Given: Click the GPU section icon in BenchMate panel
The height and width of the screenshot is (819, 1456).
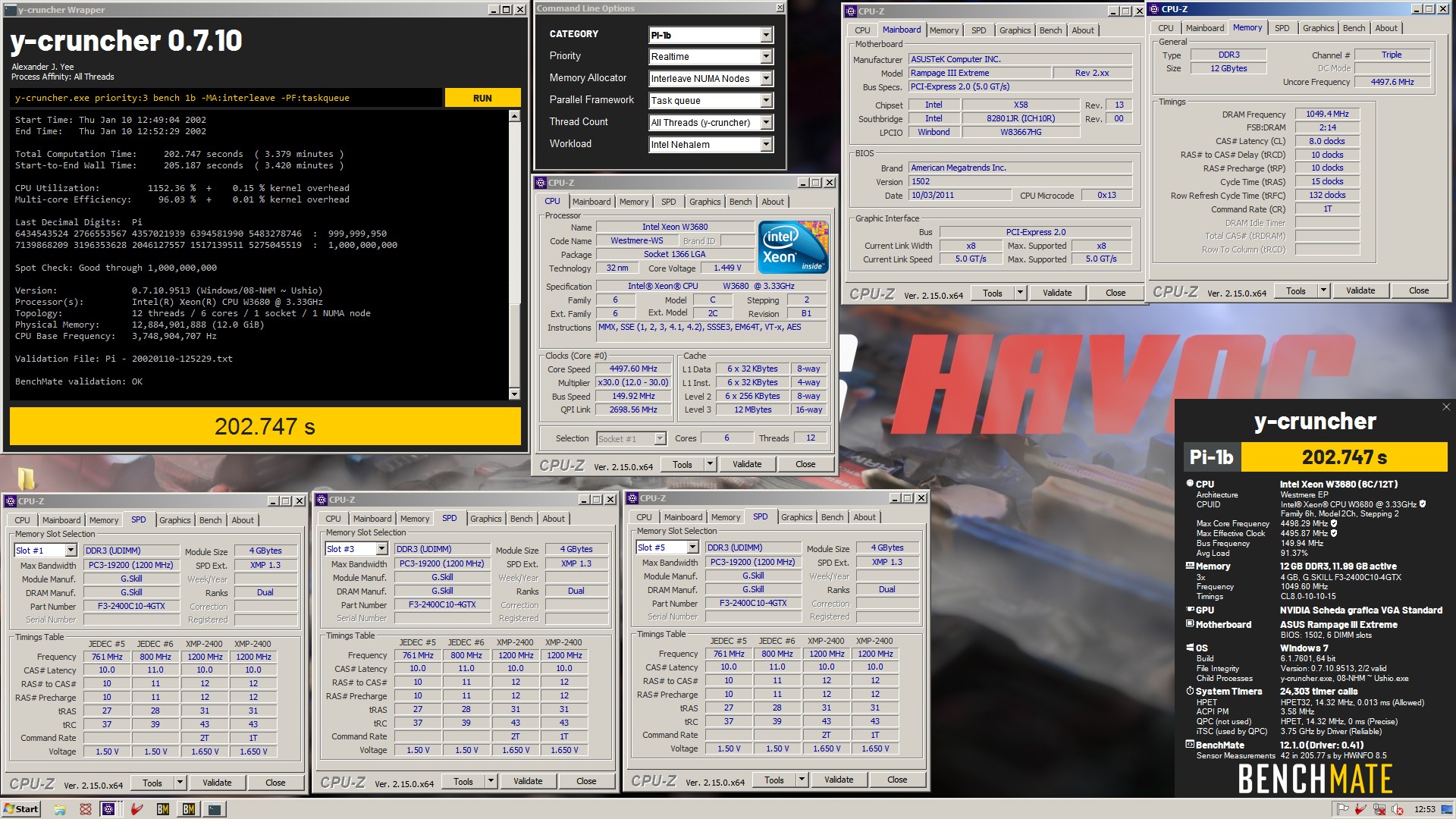Looking at the screenshot, I should [x=1190, y=610].
